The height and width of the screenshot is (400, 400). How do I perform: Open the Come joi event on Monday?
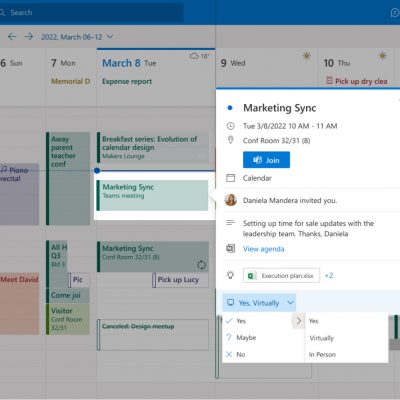68,296
